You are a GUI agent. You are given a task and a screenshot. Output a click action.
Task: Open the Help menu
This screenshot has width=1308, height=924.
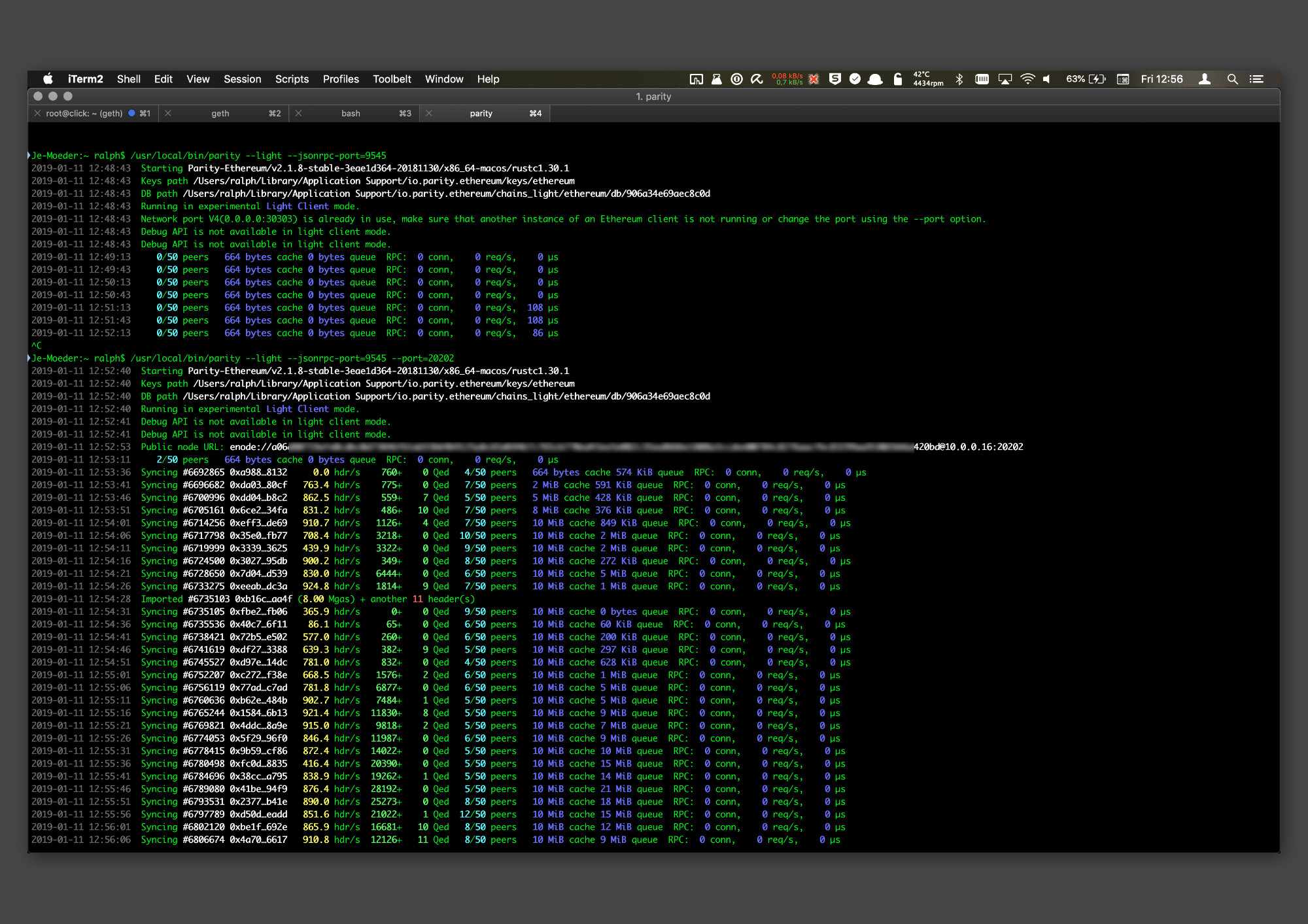pos(488,79)
